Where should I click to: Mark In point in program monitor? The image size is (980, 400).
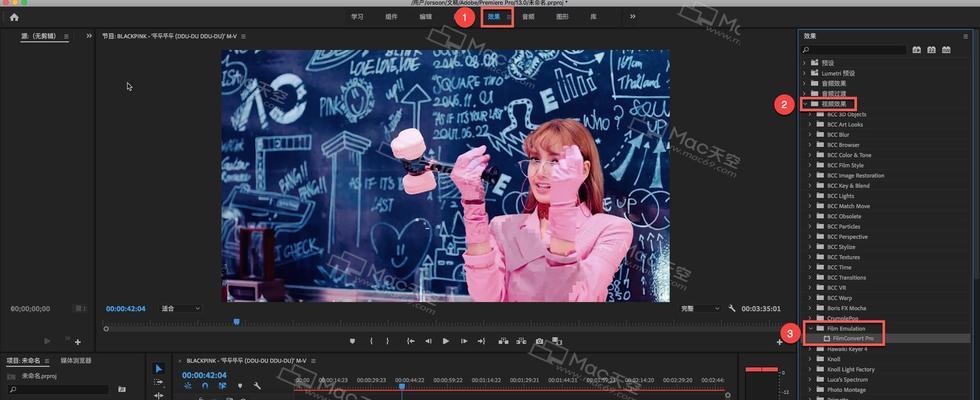coord(371,341)
